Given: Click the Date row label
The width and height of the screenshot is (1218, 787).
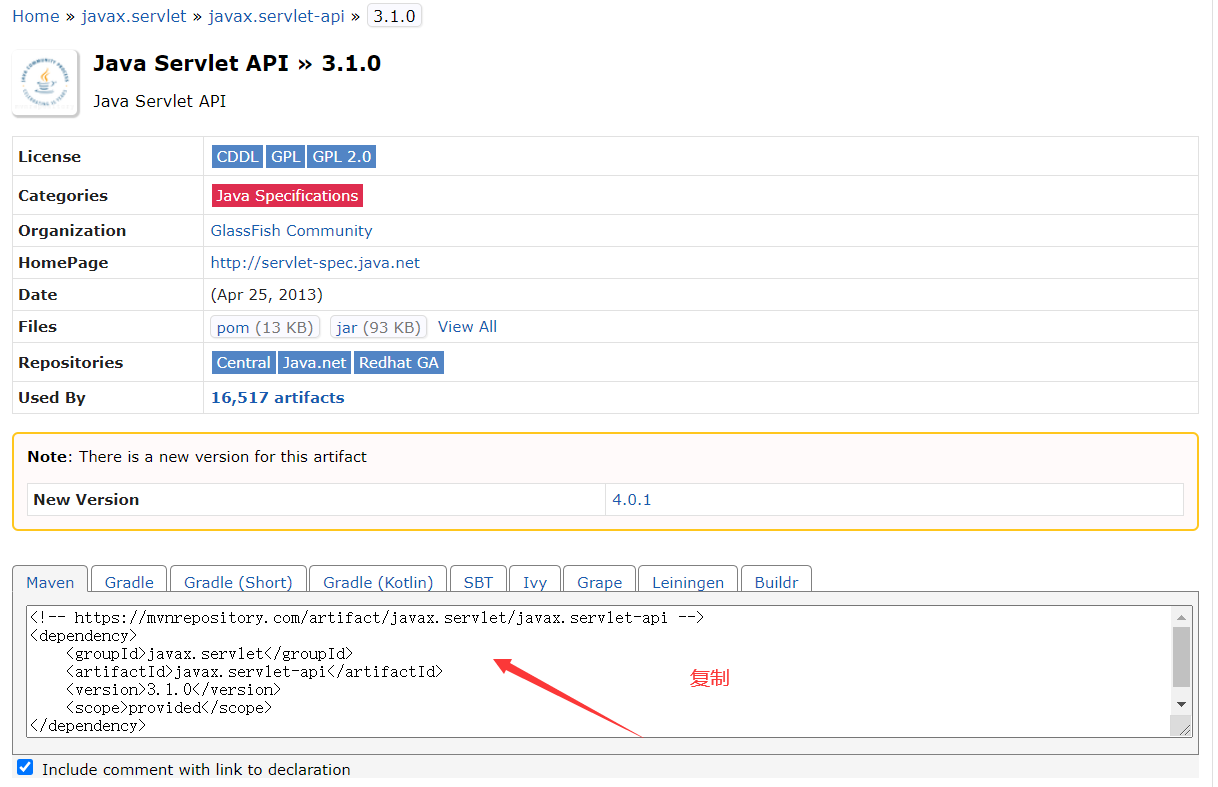Looking at the screenshot, I should pyautogui.click(x=38, y=295).
